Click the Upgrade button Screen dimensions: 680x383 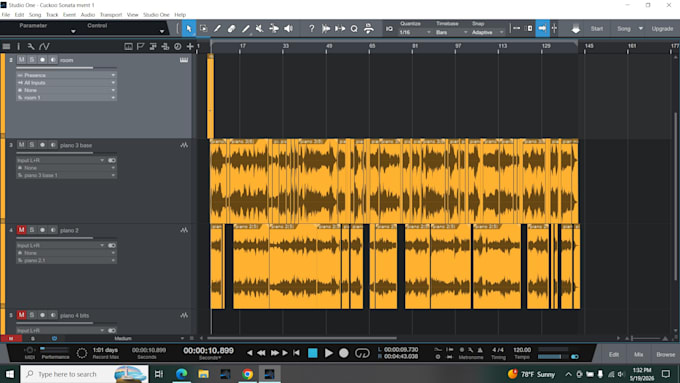[662, 29]
